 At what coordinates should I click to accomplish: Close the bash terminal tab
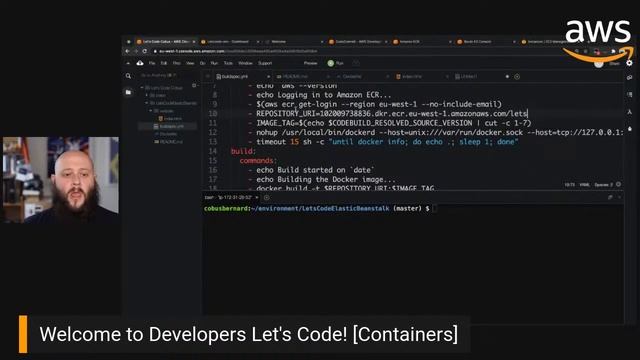point(257,198)
